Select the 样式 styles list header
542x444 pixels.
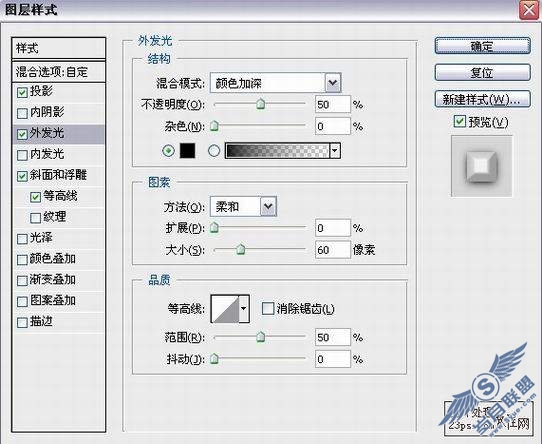click(x=58, y=48)
